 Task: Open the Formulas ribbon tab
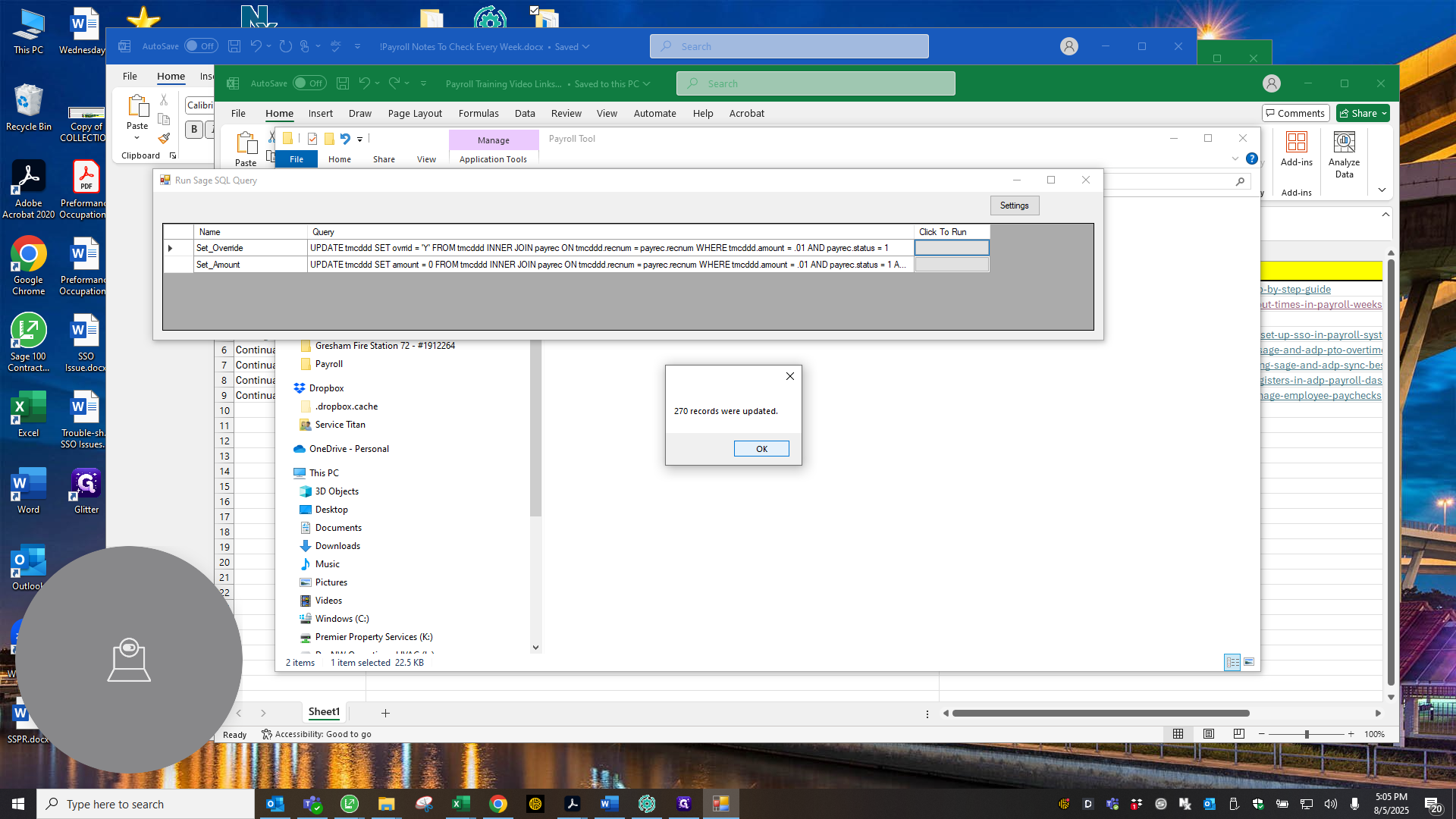point(479,113)
